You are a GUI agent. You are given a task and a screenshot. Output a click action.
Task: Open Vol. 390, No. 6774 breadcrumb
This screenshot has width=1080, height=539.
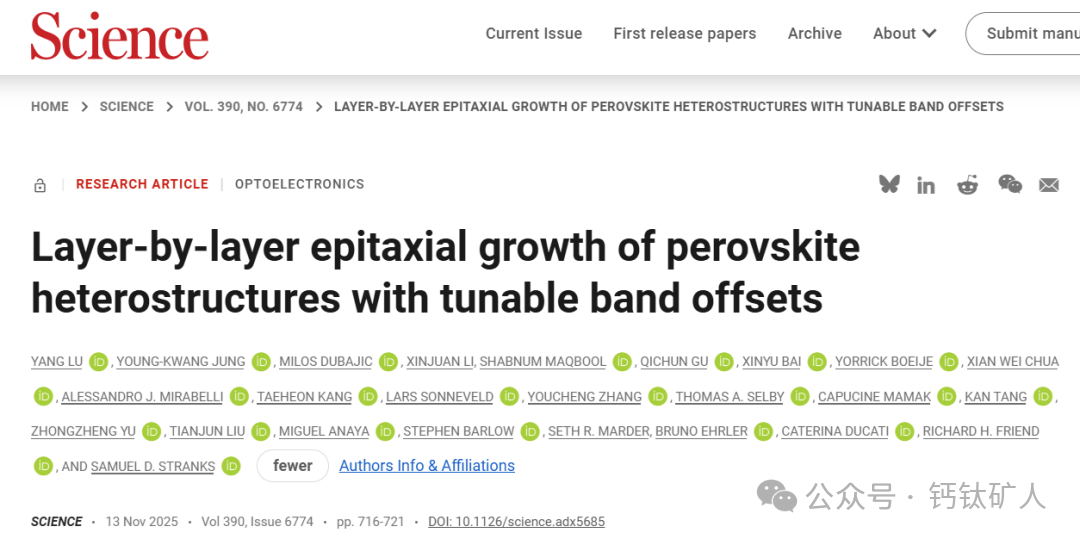coord(243,107)
